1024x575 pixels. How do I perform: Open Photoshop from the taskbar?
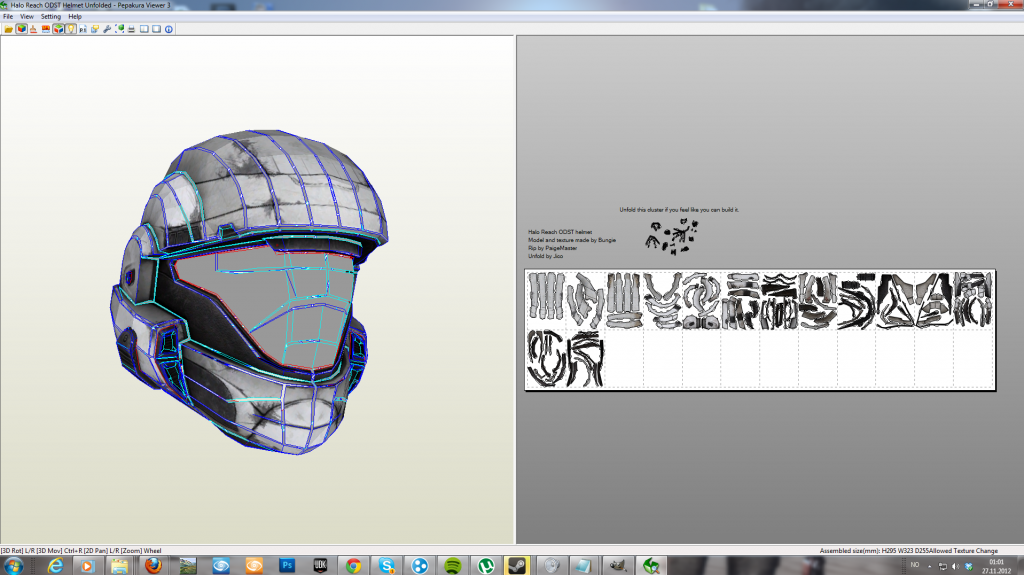tap(287, 565)
